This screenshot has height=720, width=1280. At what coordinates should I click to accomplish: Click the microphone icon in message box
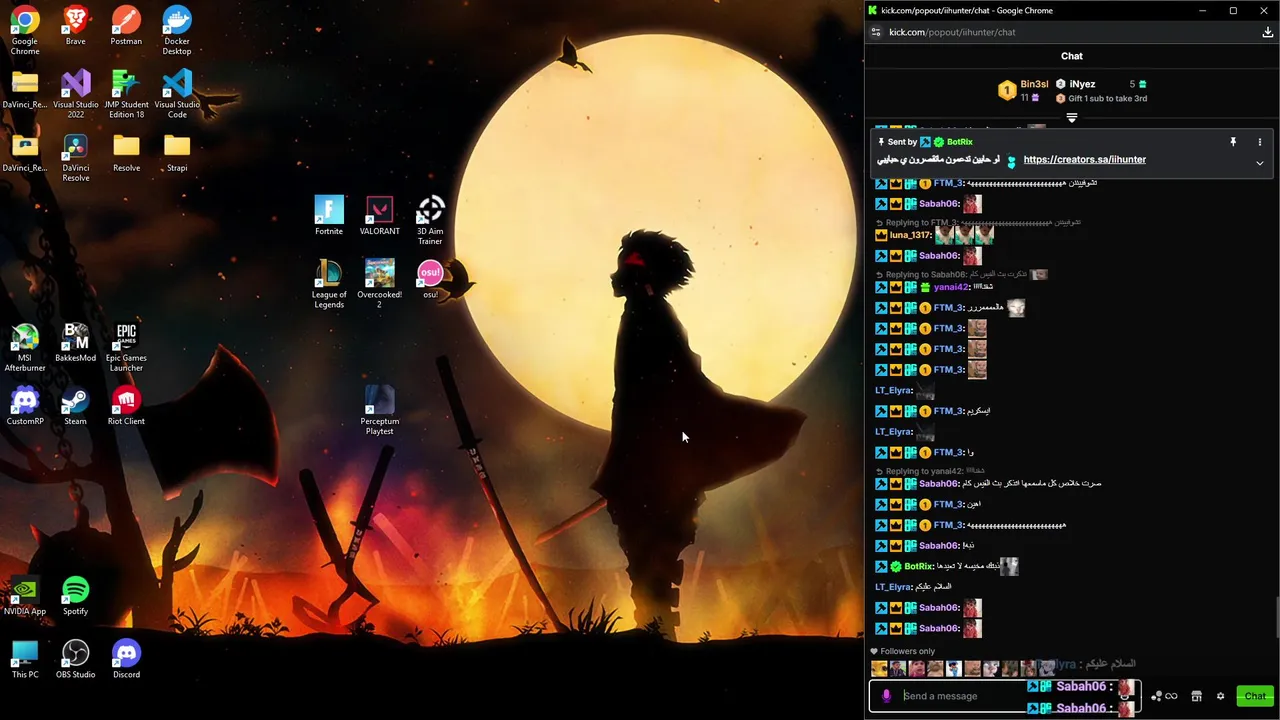pos(886,696)
